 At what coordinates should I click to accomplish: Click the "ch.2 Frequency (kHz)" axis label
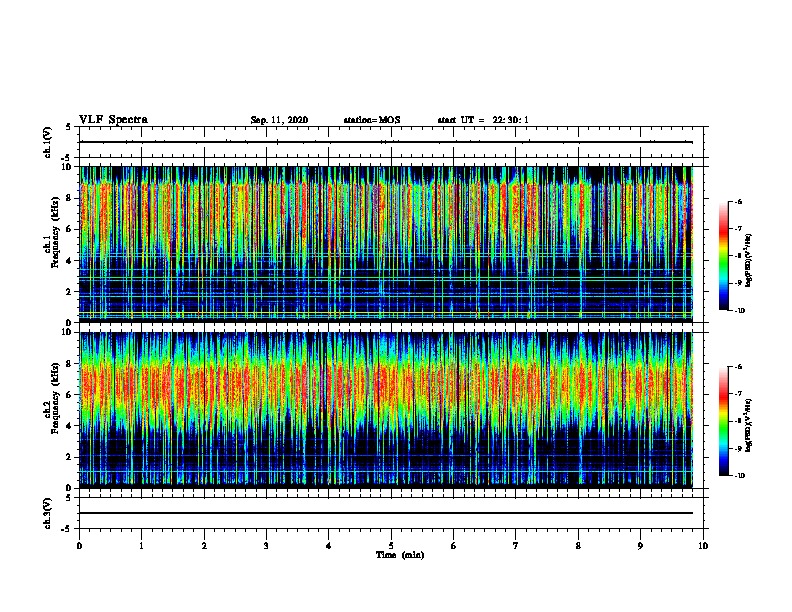click(x=51, y=398)
